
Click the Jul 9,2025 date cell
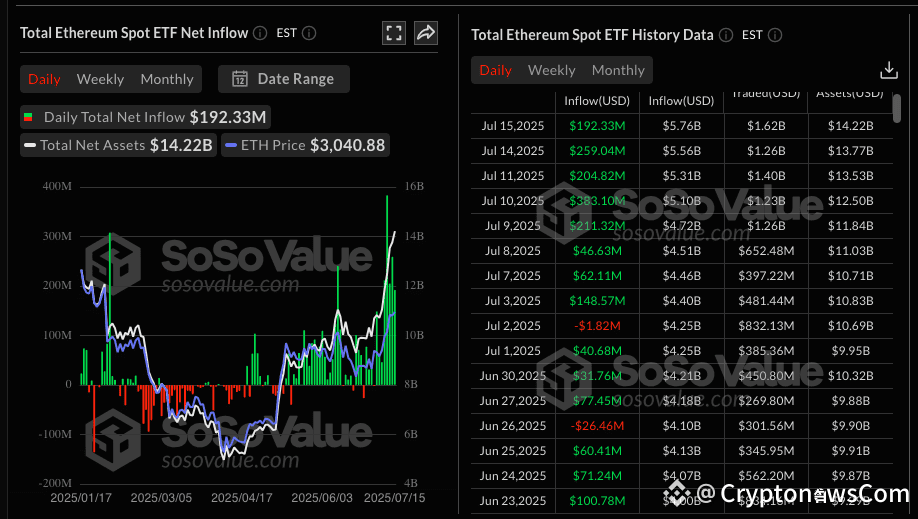point(513,226)
